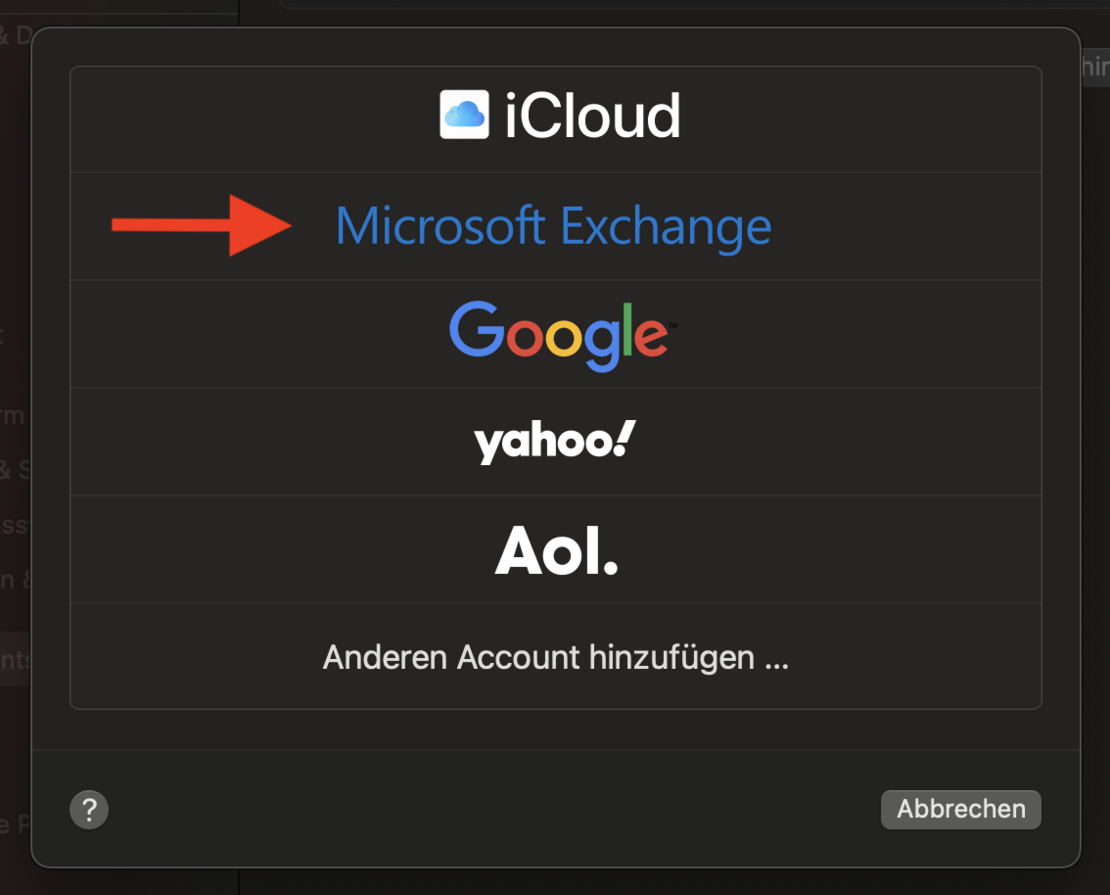Click the iCloud text label
The width and height of the screenshot is (1110, 895).
pos(593,115)
